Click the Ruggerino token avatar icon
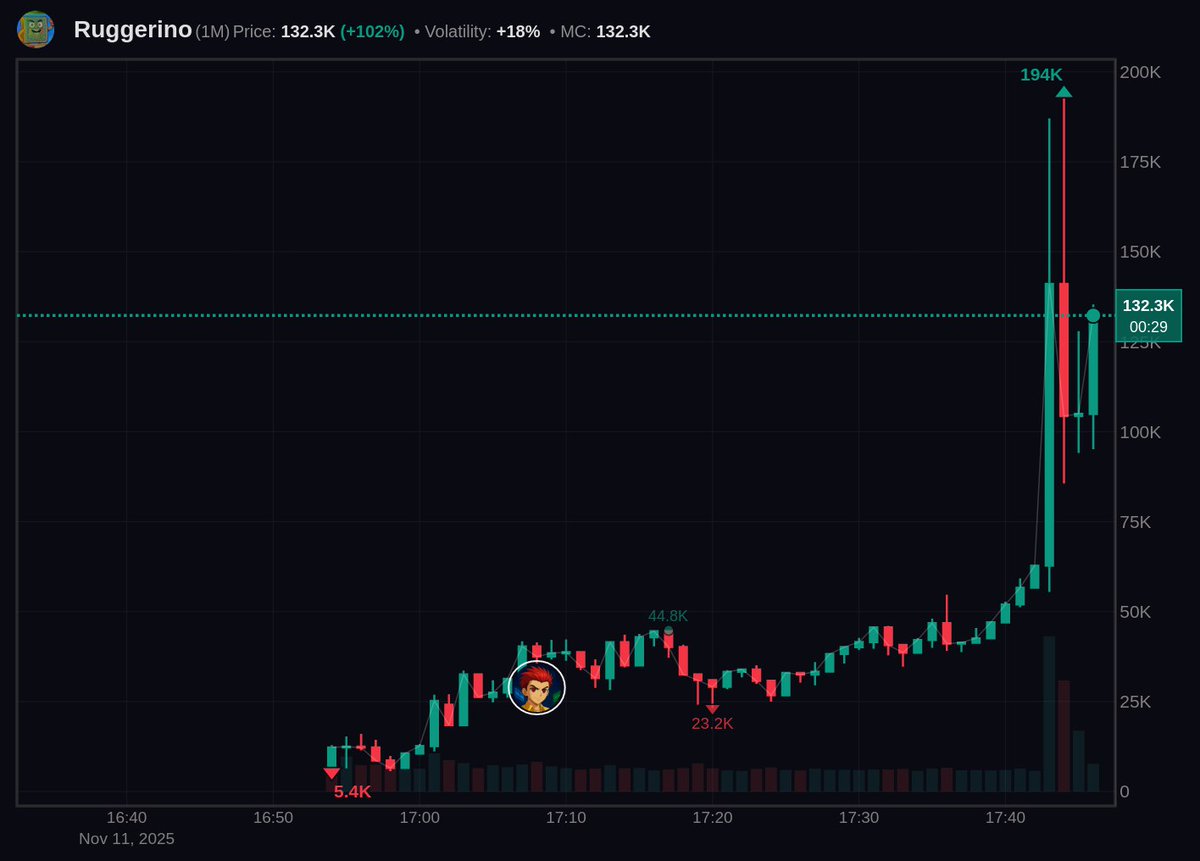Screen dimensions: 1200x861 coord(35,30)
